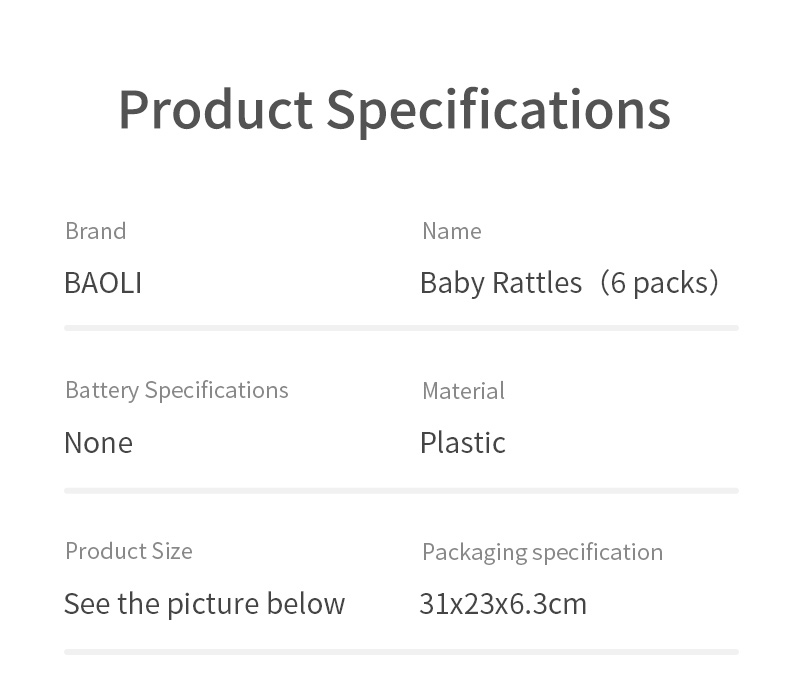Click the "Product Specifications" heading

(394, 109)
